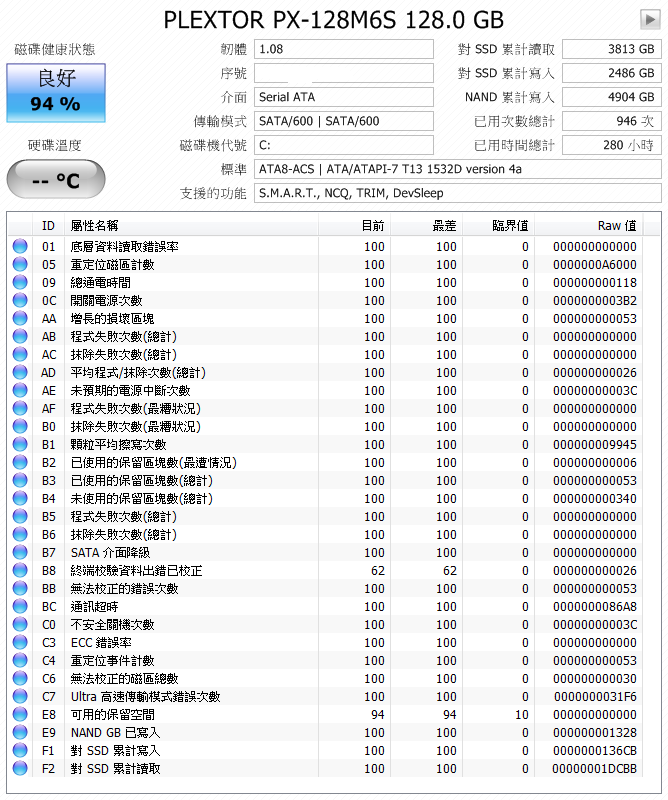
Task: Click the 韌體 field showing 1.08
Action: click(x=344, y=49)
